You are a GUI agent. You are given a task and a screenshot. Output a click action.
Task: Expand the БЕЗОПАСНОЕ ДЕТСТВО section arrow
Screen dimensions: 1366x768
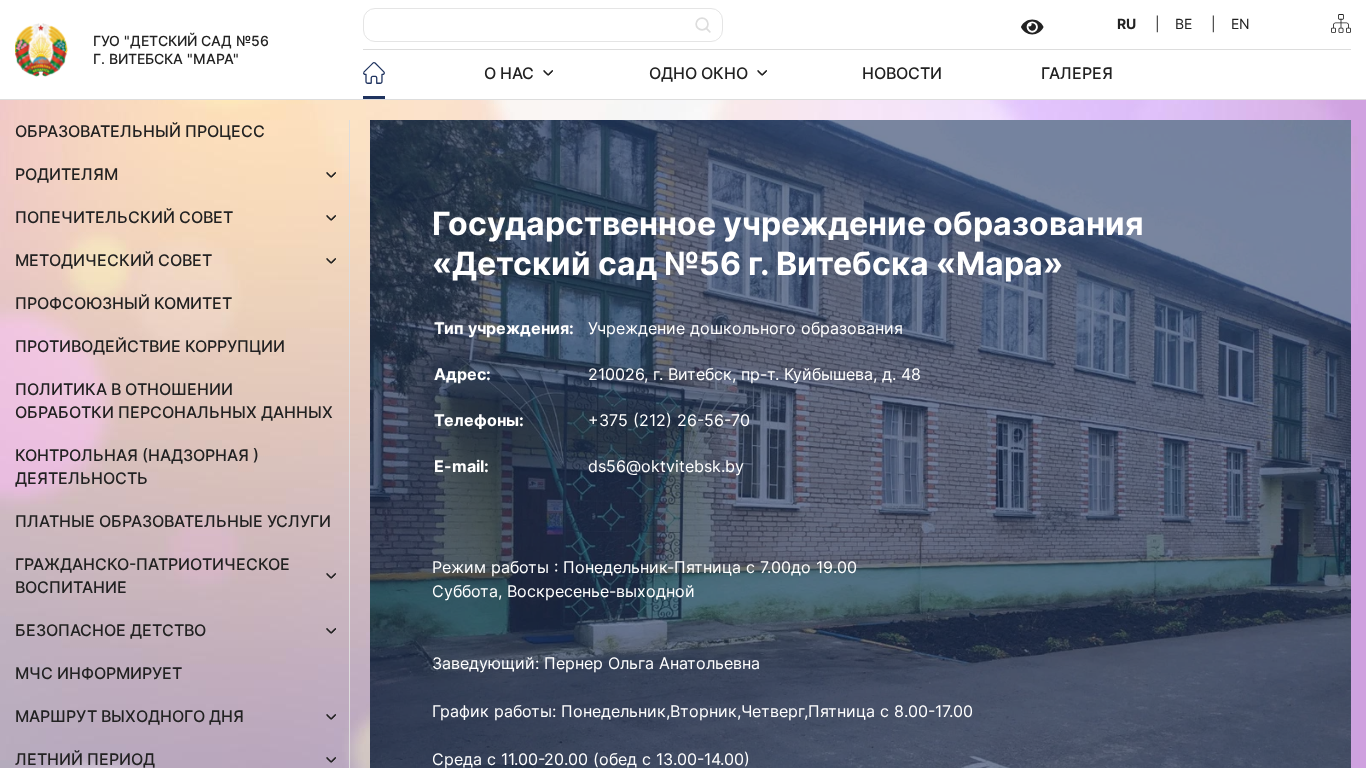[x=331, y=631]
